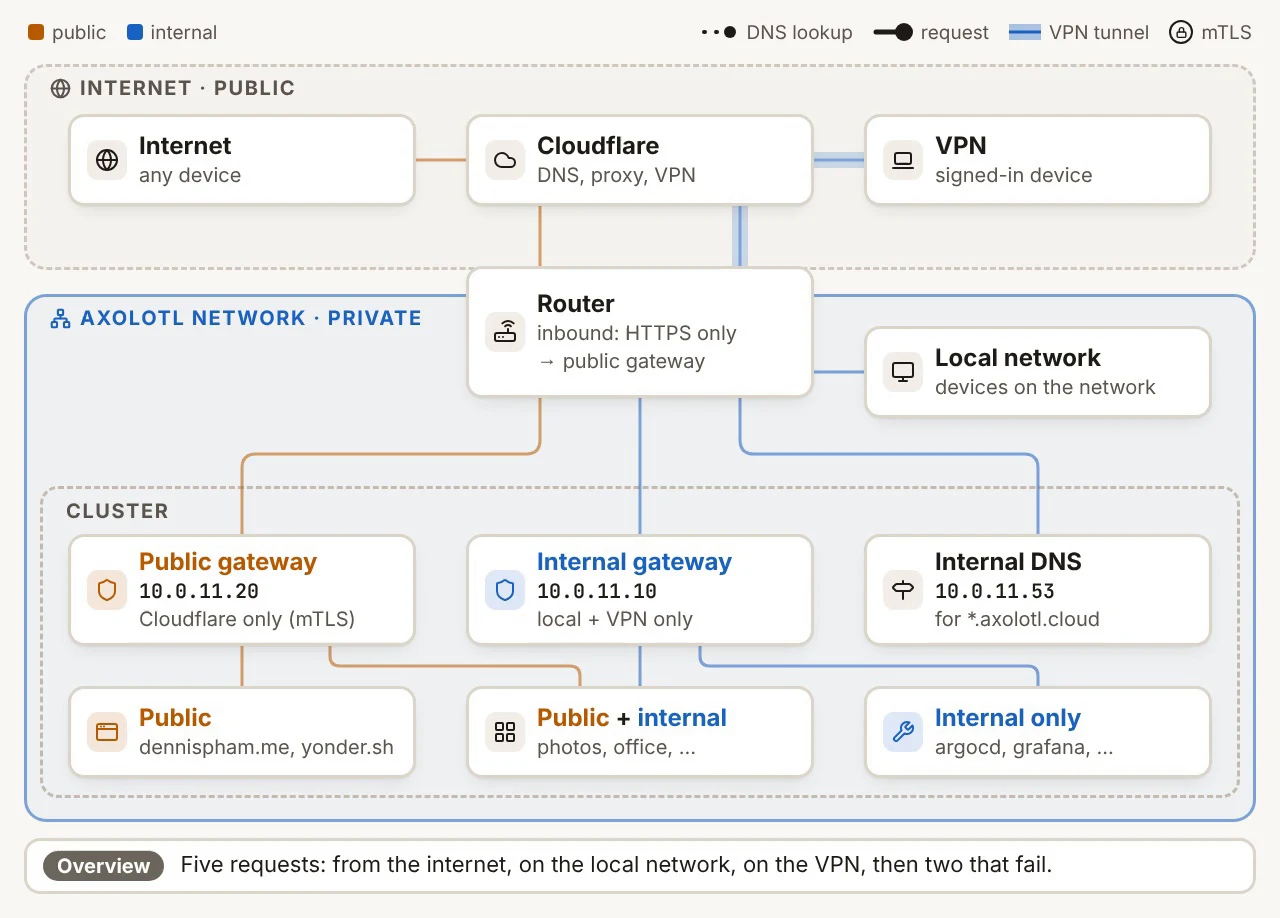Select the blue internal legend swatch
Image resolution: width=1280 pixels, height=918 pixels.
tap(135, 33)
